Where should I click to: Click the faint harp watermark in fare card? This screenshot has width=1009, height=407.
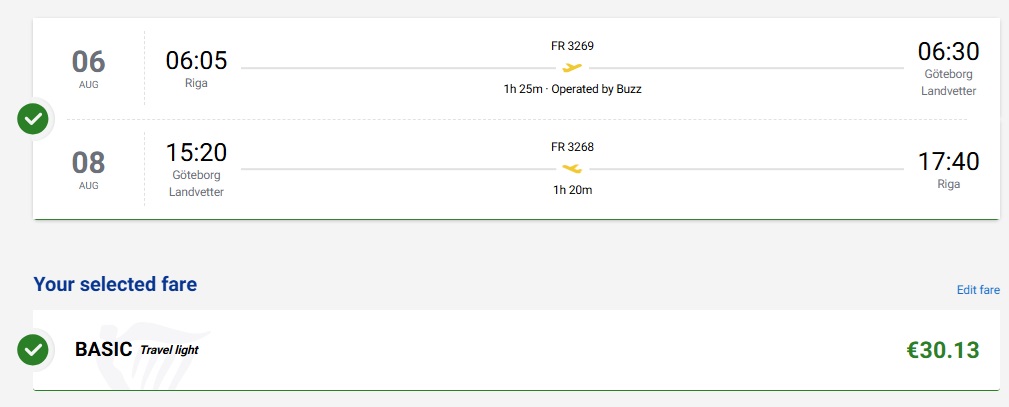[151, 359]
